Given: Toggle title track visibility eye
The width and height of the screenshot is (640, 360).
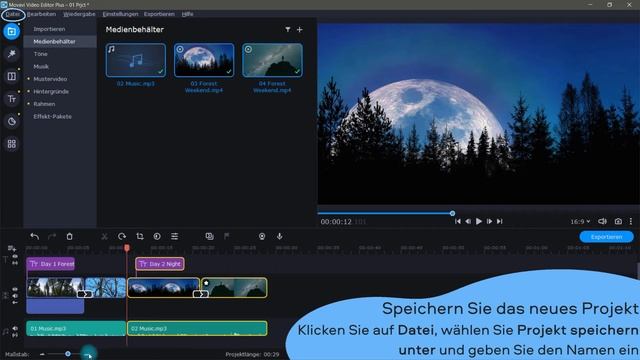Looking at the screenshot, I should tap(15, 256).
